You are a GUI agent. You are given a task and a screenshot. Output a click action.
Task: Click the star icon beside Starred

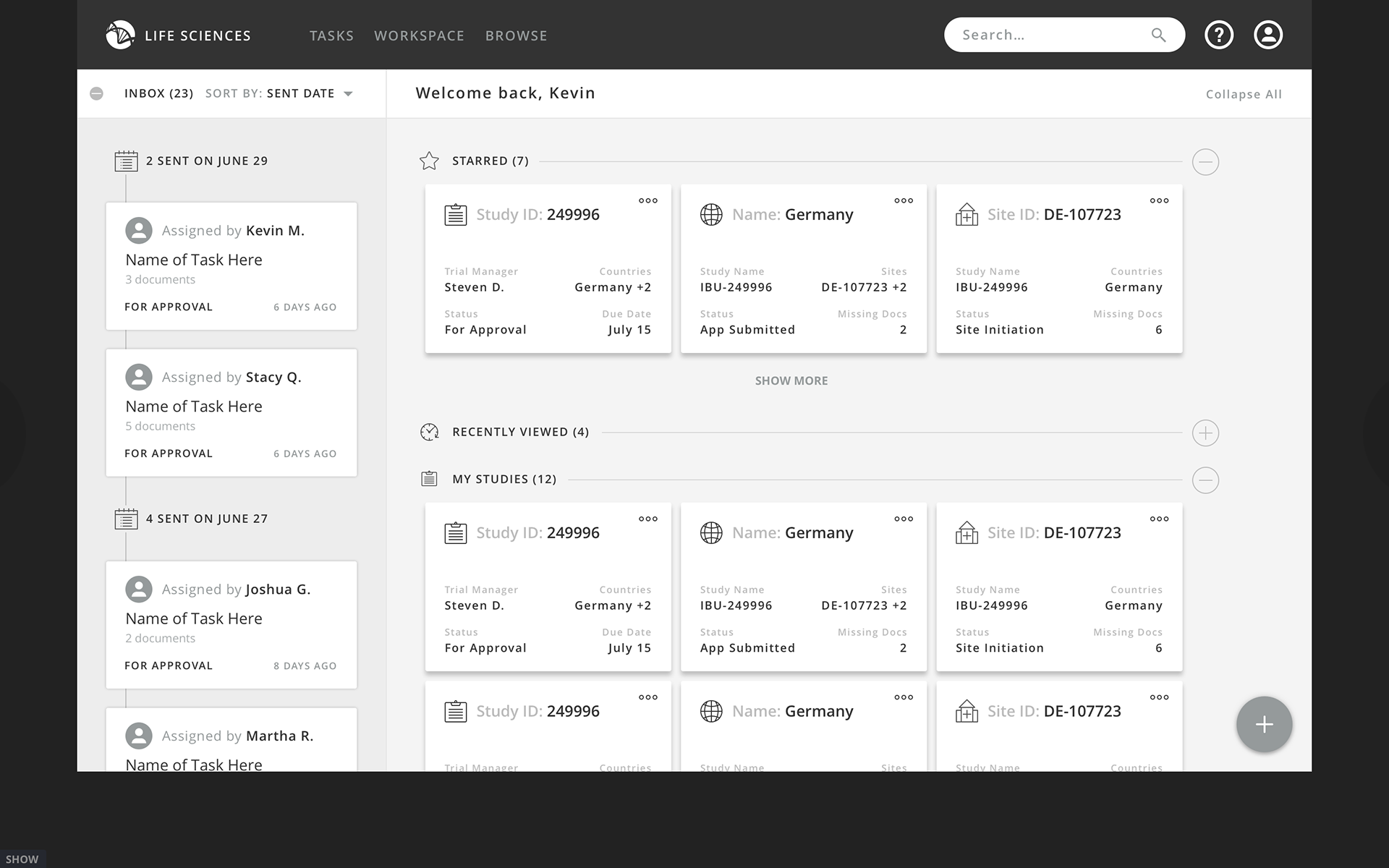click(x=429, y=161)
